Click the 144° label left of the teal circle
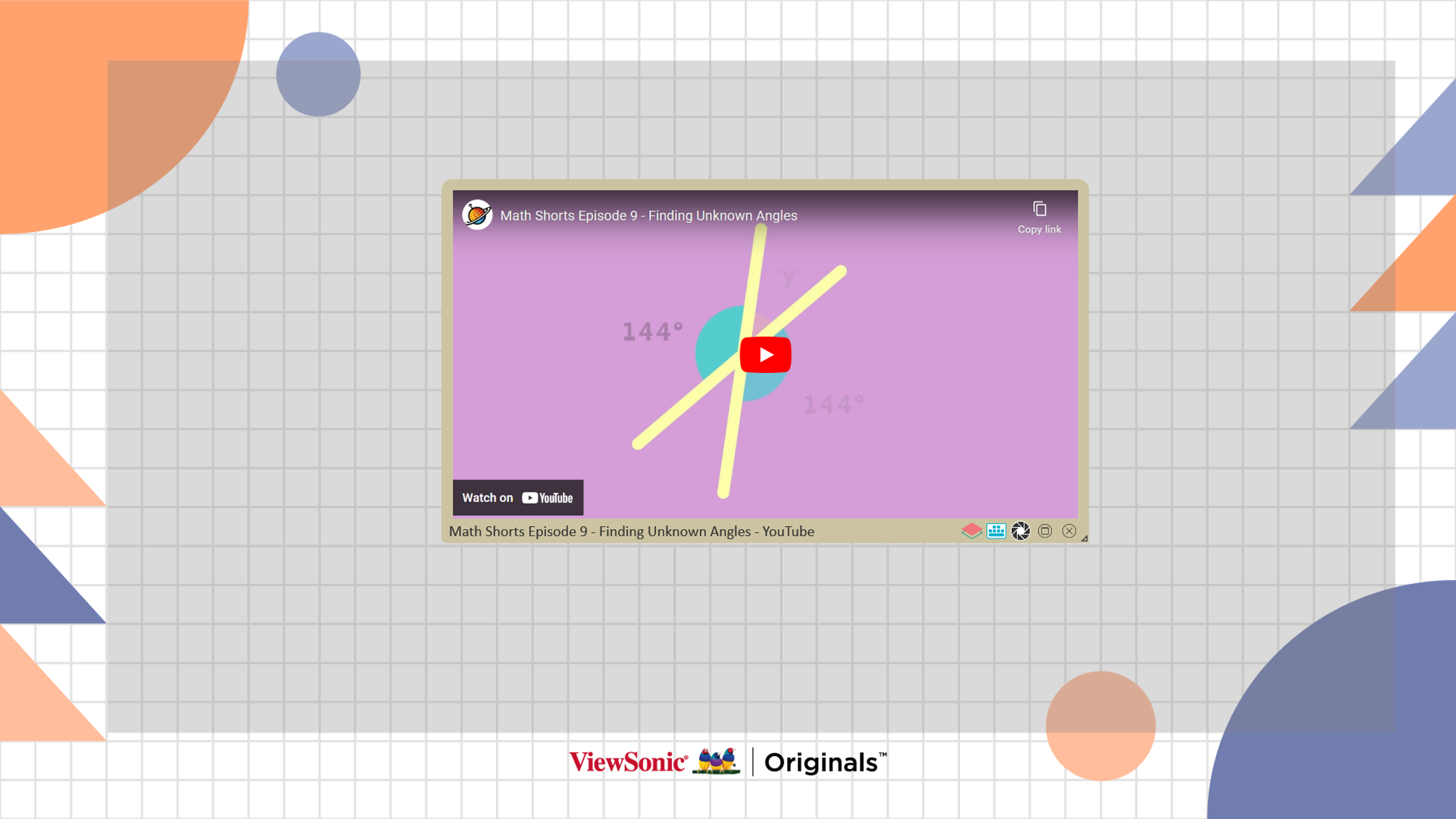The width and height of the screenshot is (1456, 819). pyautogui.click(x=652, y=332)
